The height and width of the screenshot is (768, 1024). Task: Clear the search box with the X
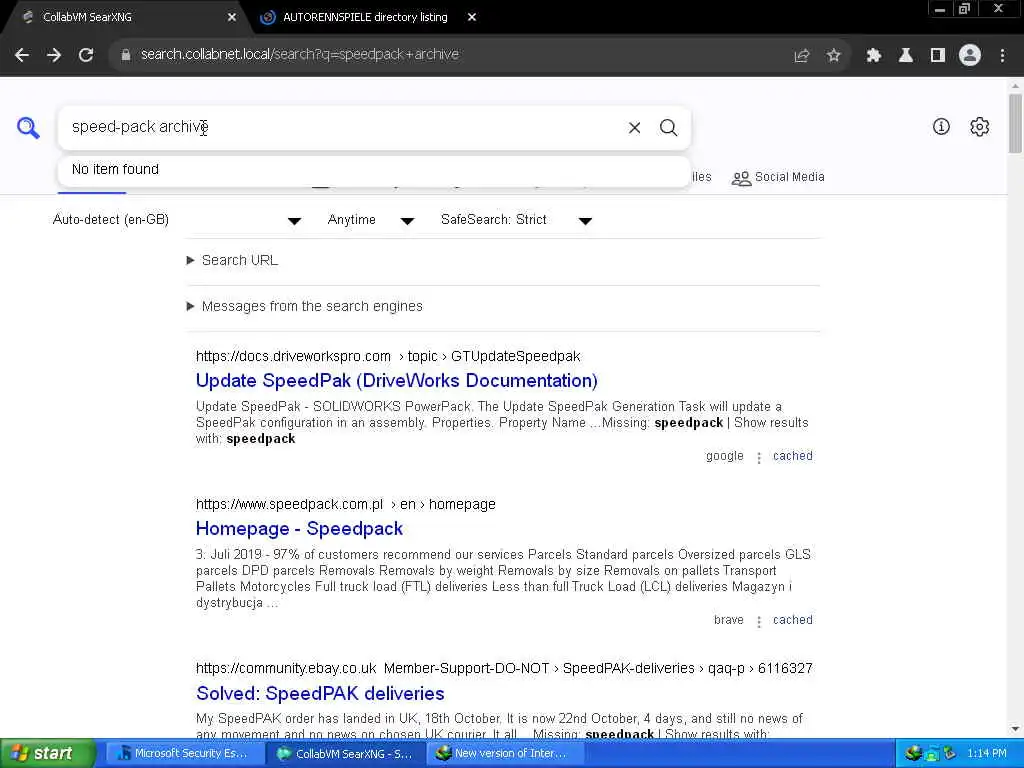point(634,128)
